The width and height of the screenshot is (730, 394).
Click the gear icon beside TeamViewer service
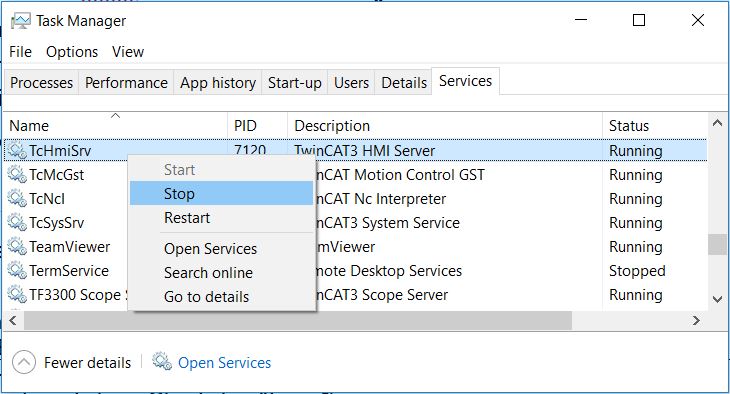17,246
